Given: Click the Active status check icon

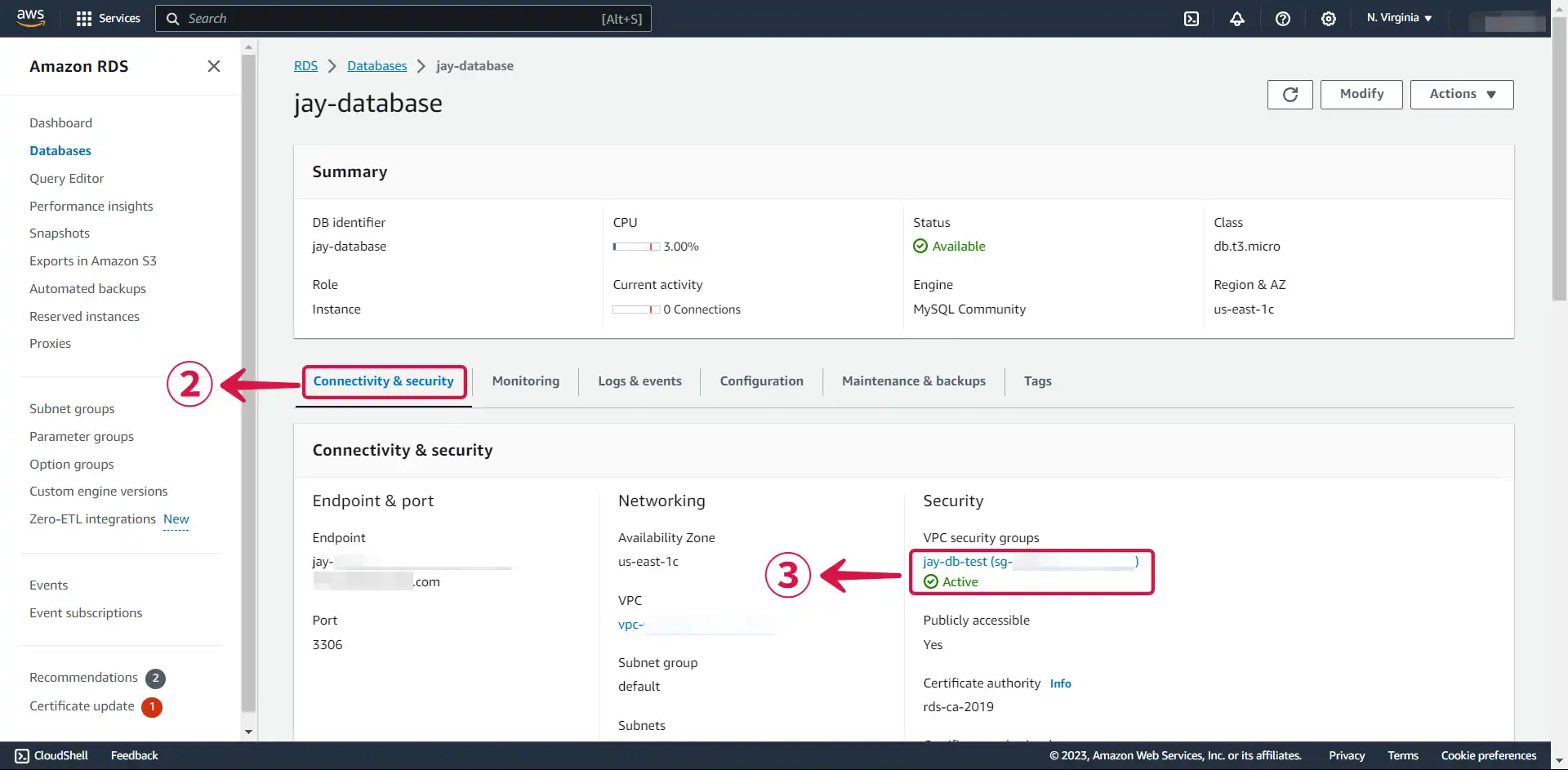Looking at the screenshot, I should click(931, 582).
